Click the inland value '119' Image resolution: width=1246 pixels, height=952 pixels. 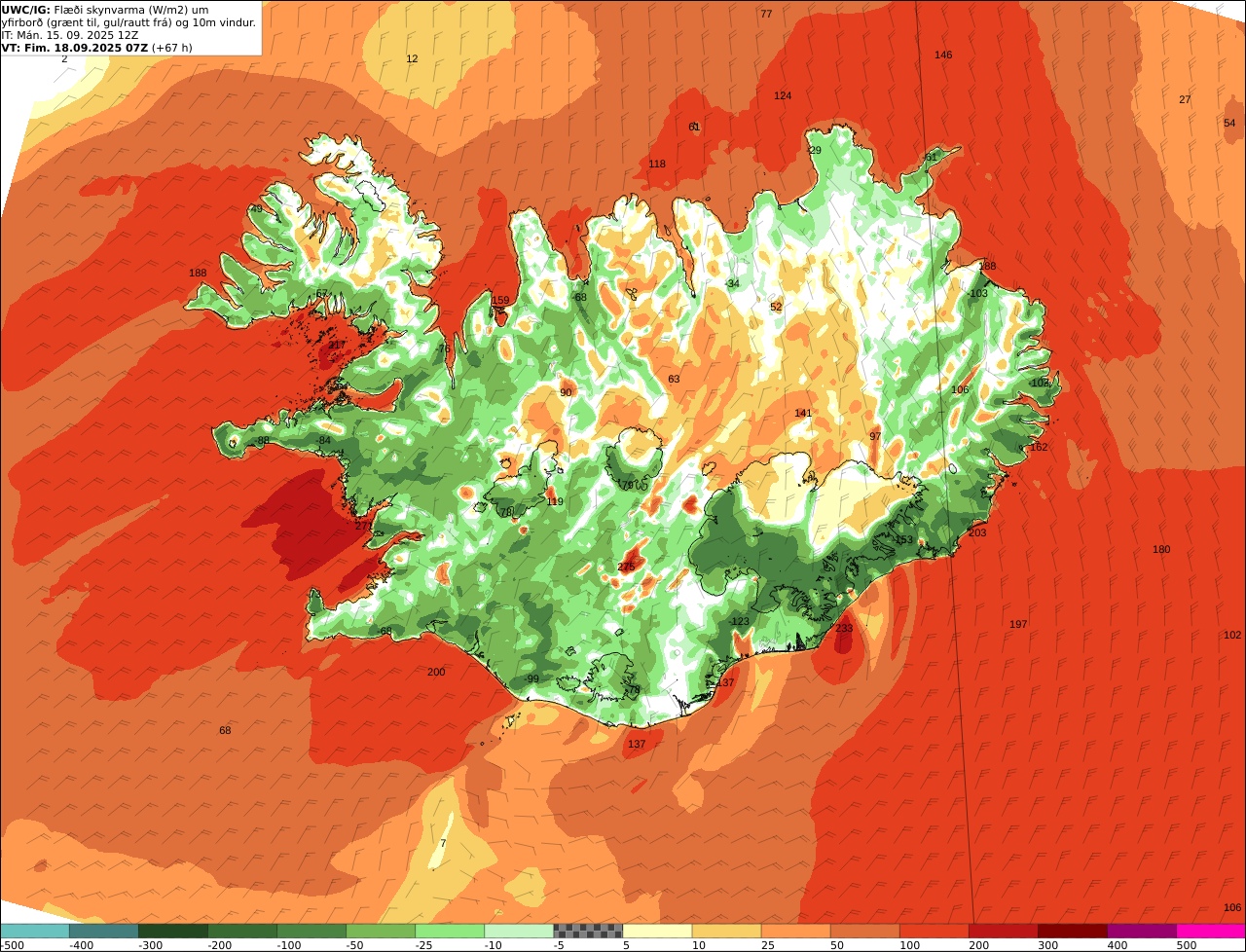pyautogui.click(x=555, y=501)
